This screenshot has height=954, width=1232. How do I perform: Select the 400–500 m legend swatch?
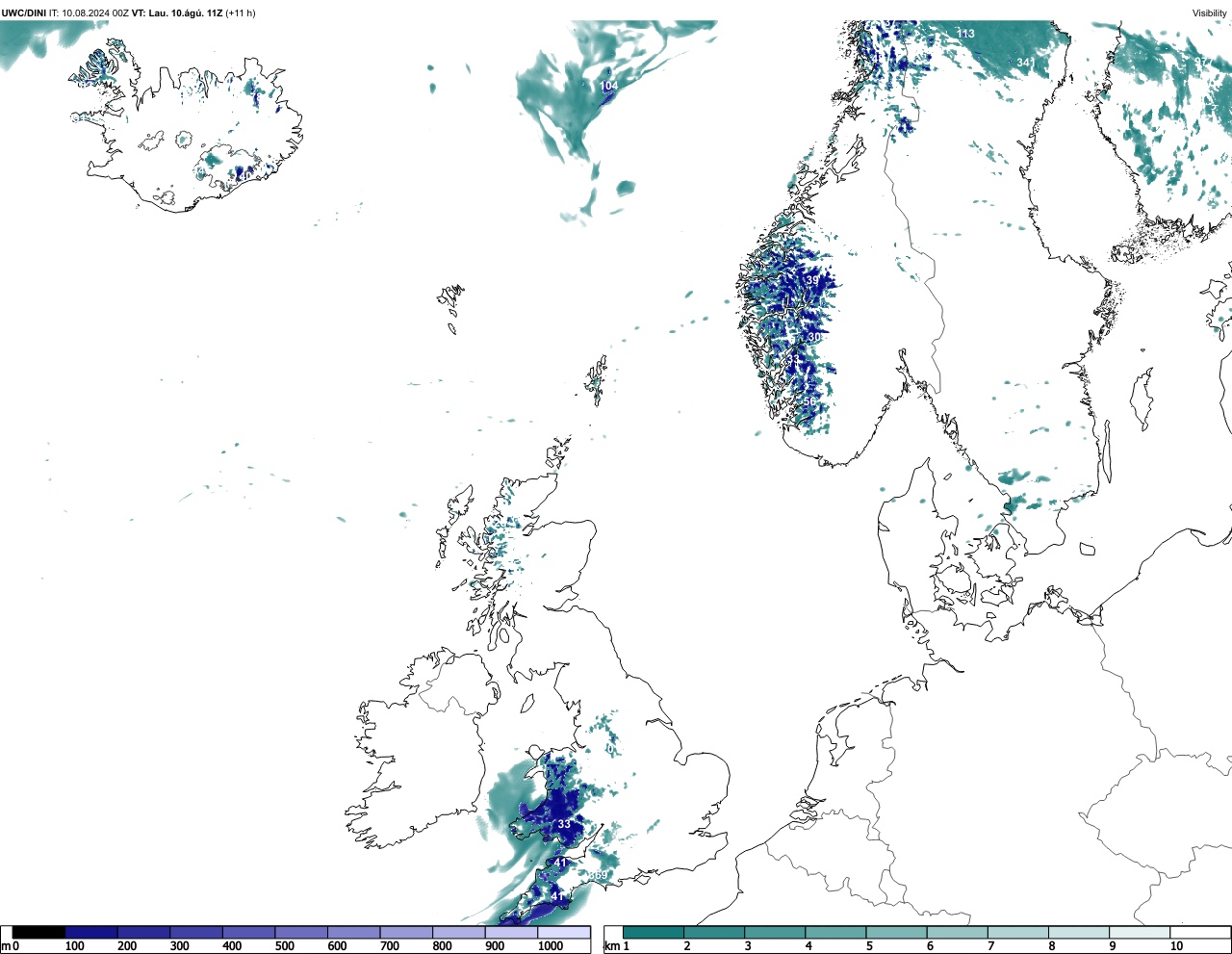[x=249, y=933]
